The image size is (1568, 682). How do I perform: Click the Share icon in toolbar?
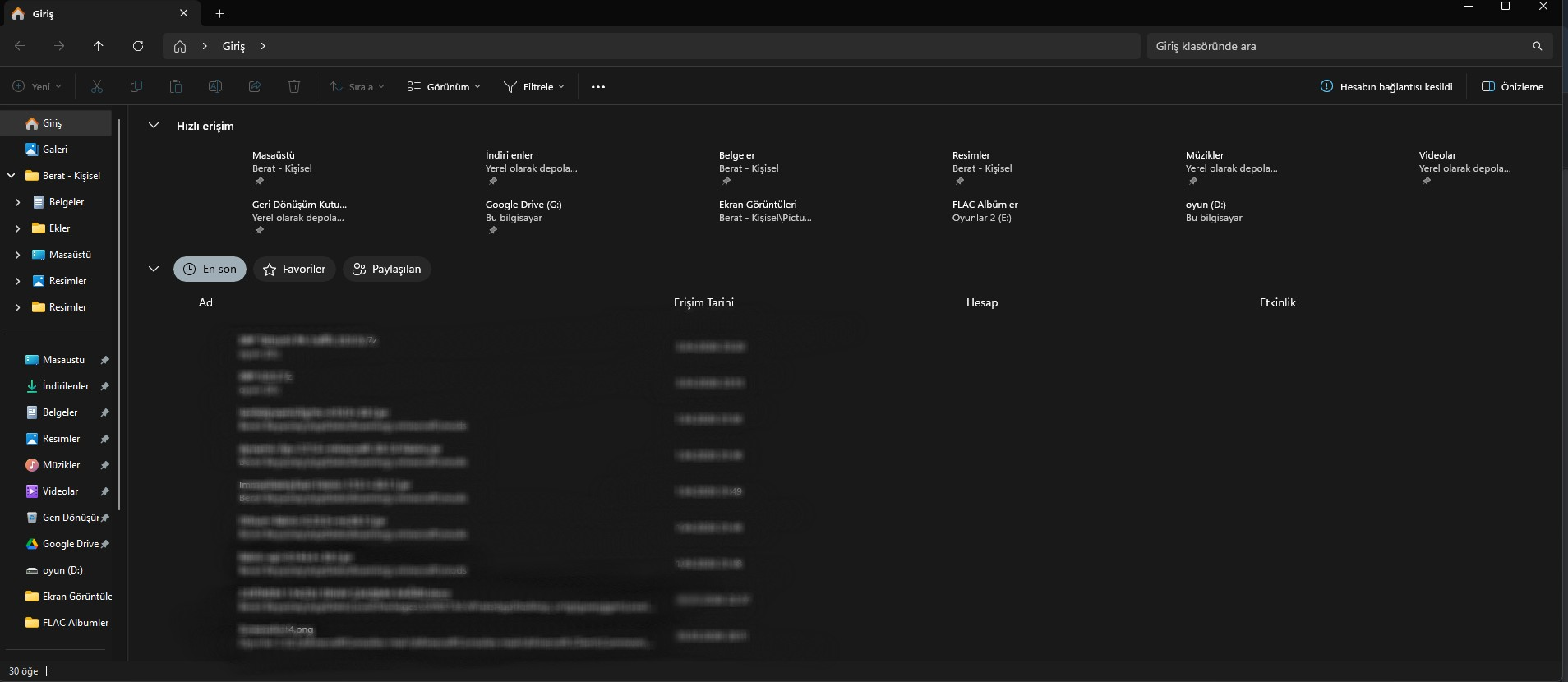pos(255,86)
